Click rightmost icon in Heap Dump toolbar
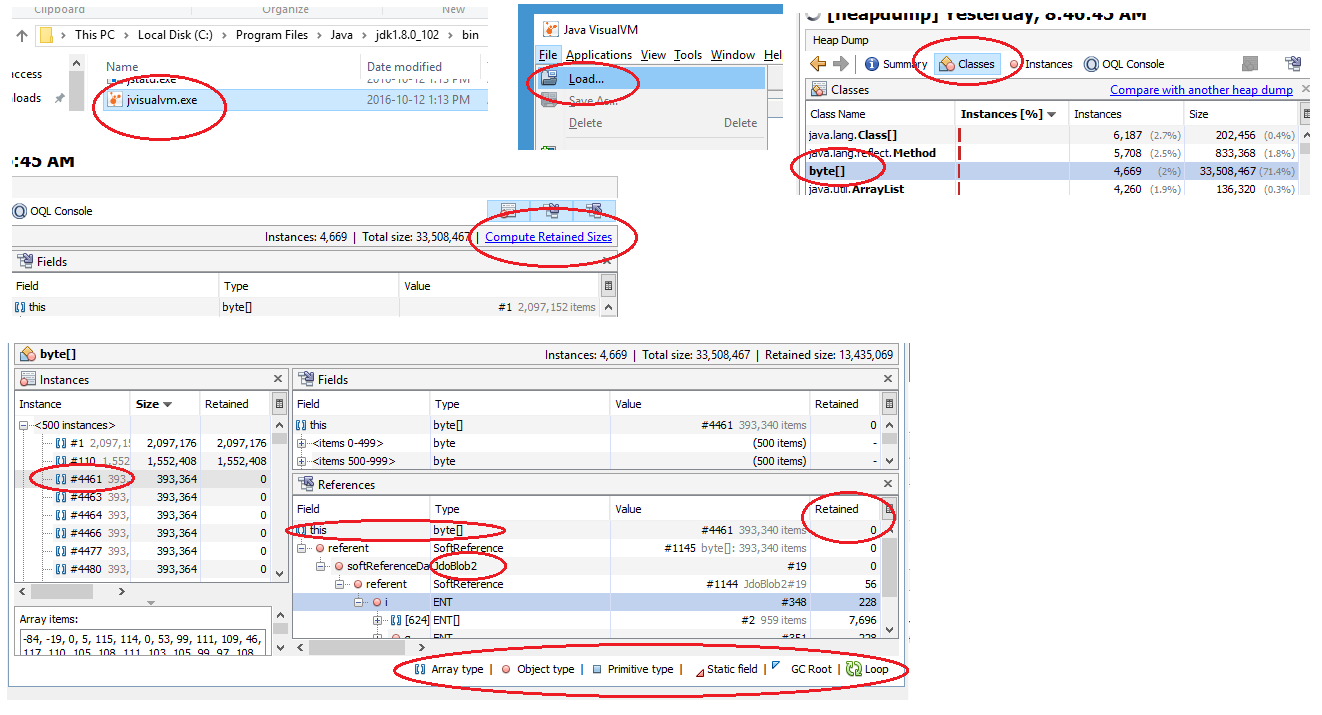Screen dimensions: 1322x715 (x=1293, y=64)
